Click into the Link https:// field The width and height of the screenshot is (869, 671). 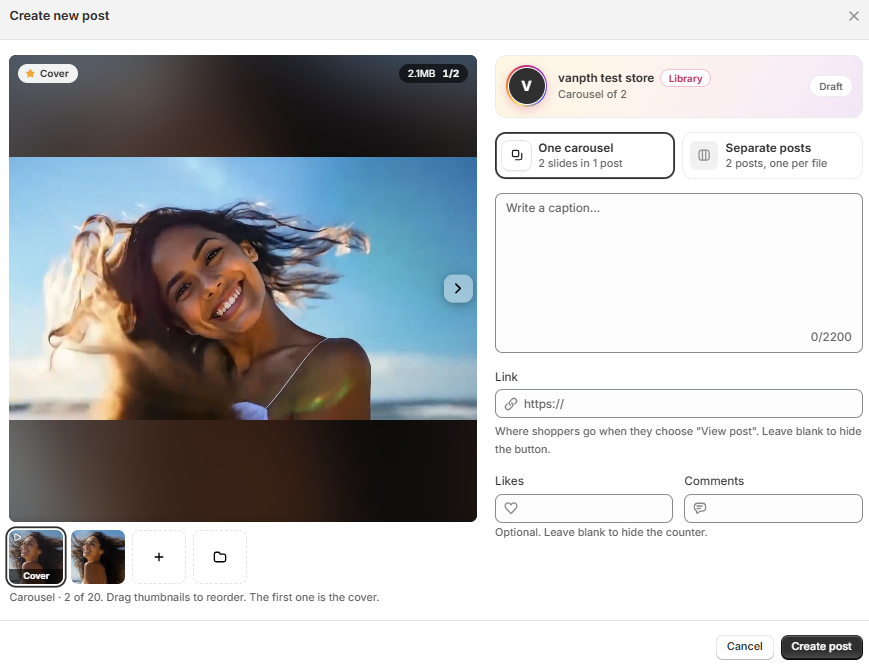[679, 404]
